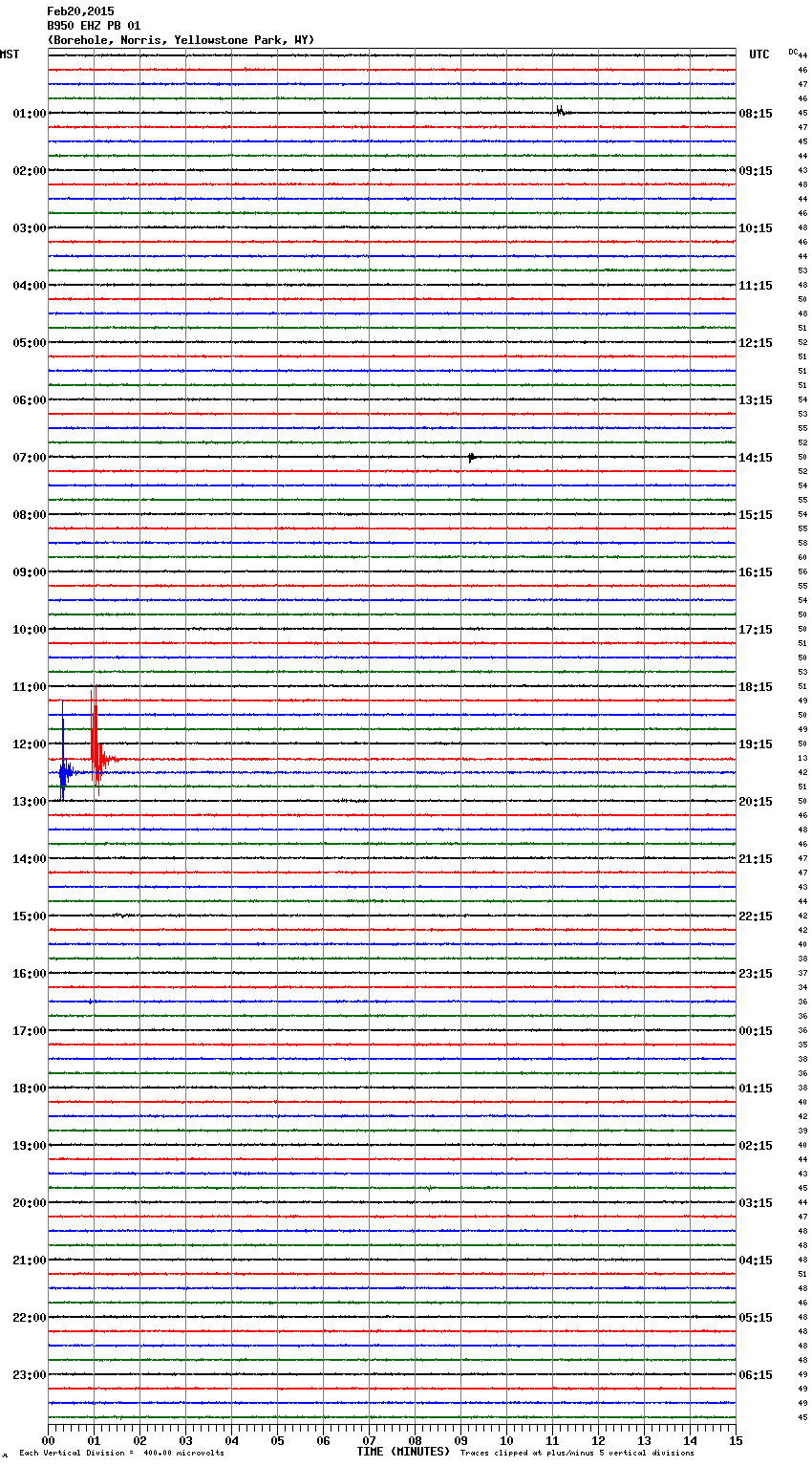Click the '03' minute tick label
812x1466 pixels.
185,1441
